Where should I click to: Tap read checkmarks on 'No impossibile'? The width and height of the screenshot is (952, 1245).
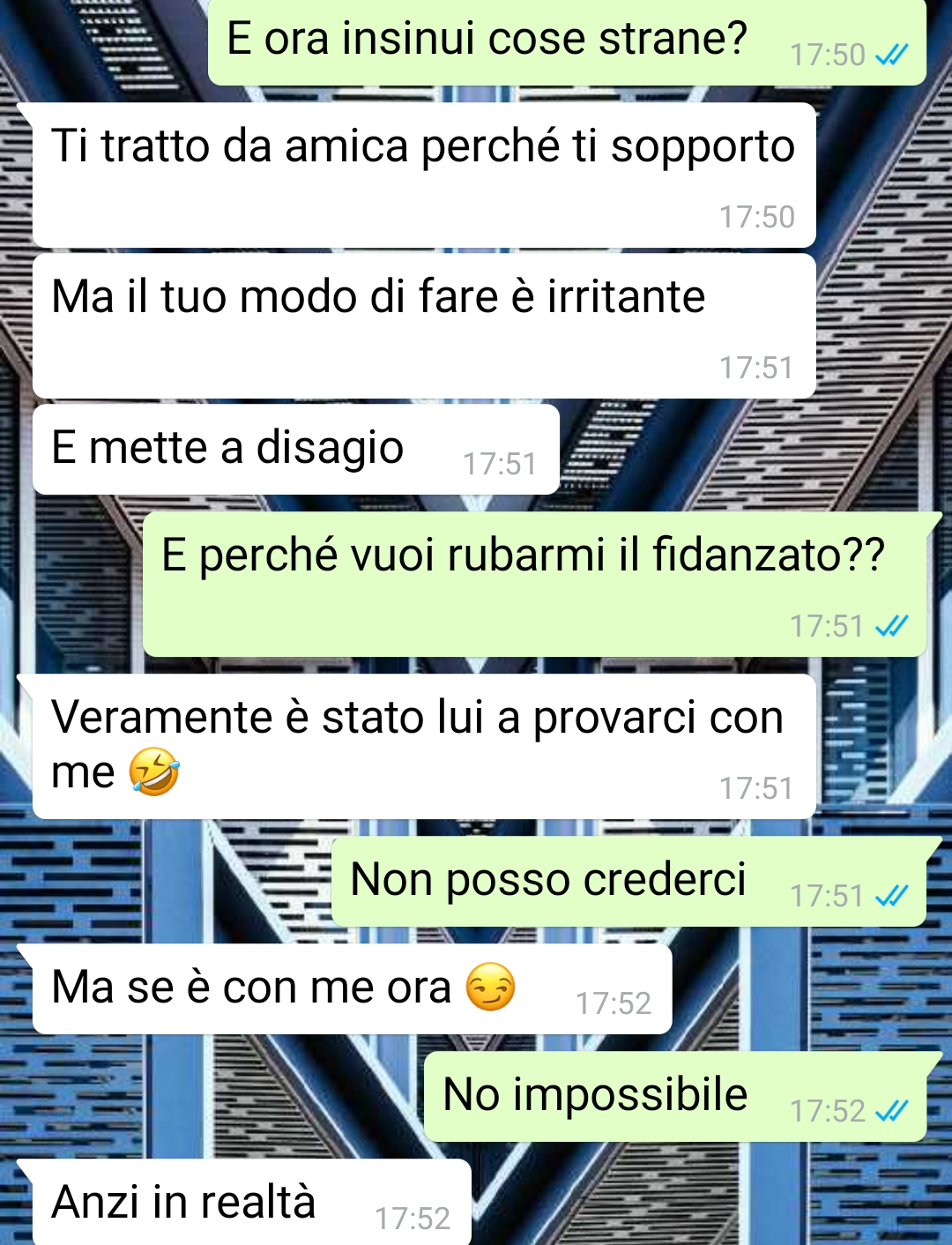[x=891, y=1111]
